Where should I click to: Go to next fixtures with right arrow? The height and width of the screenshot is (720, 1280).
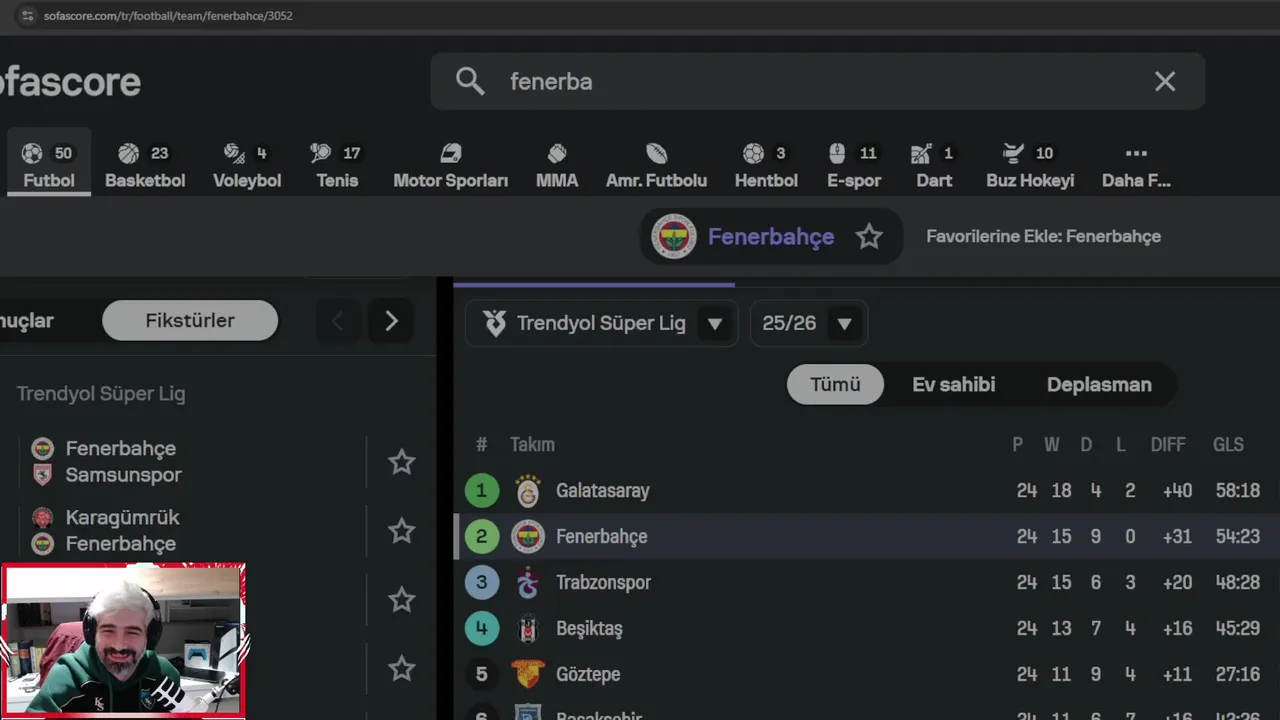pos(391,321)
